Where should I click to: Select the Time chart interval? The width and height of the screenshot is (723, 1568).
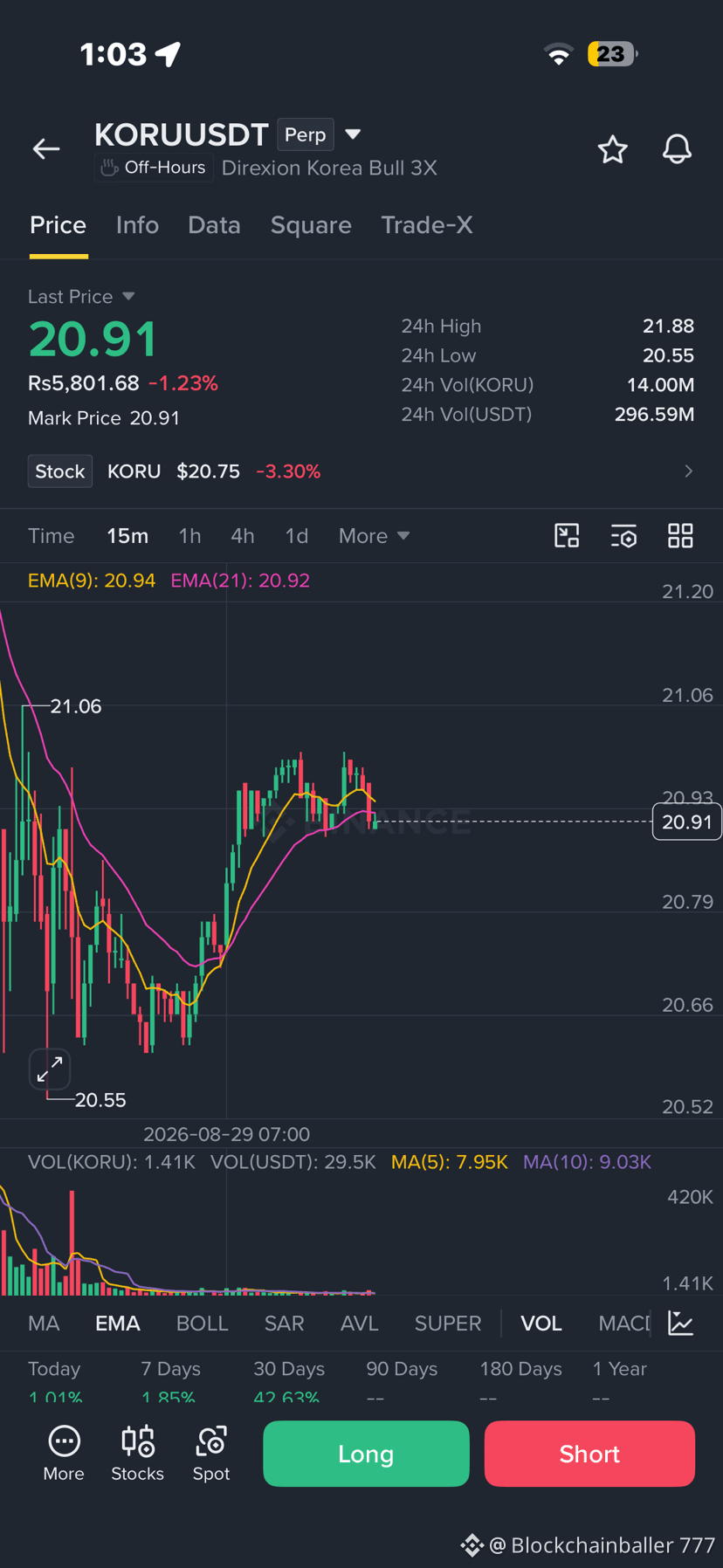point(52,536)
